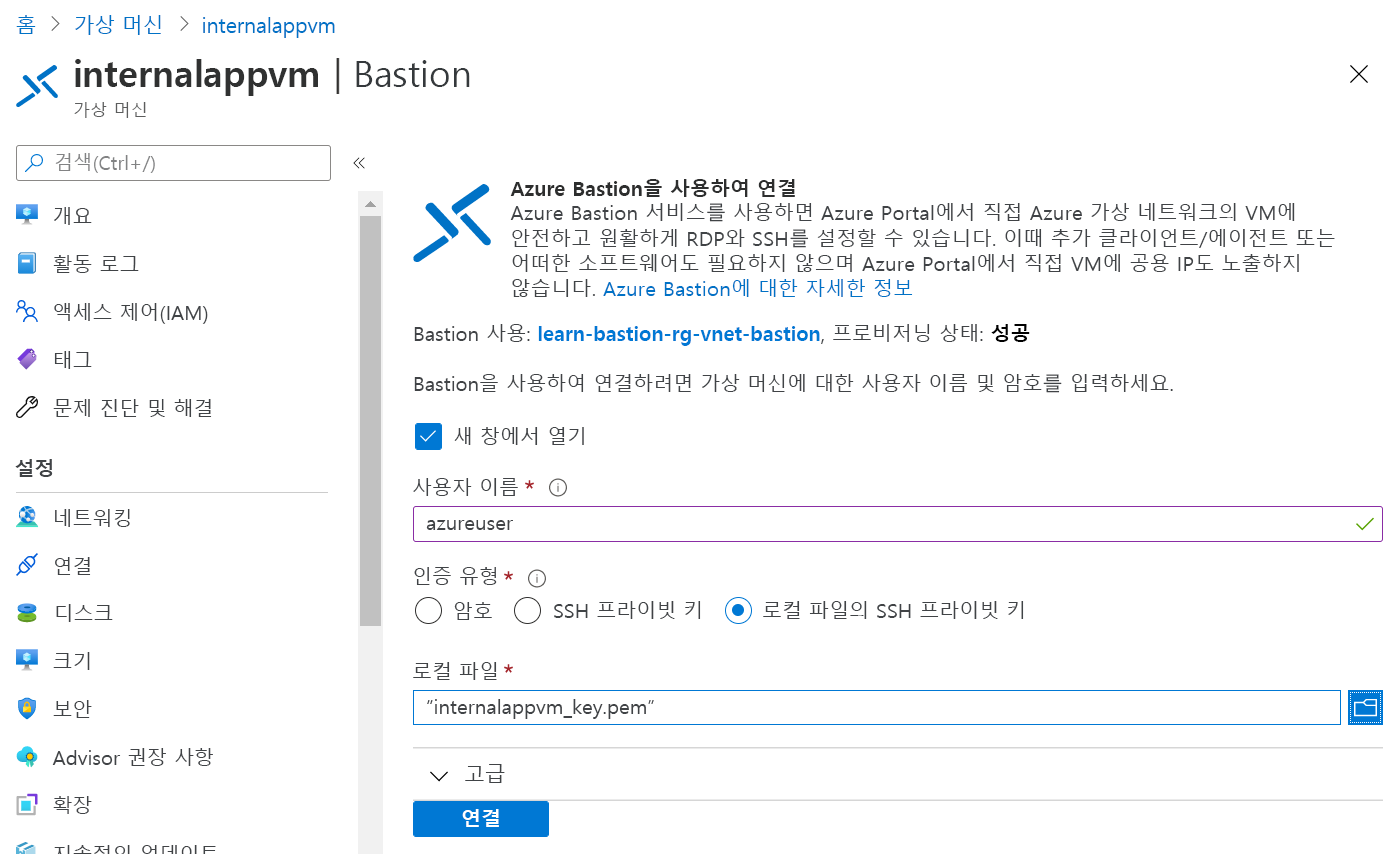
Task: Click the tags (태그) icon
Action: [x=27, y=359]
